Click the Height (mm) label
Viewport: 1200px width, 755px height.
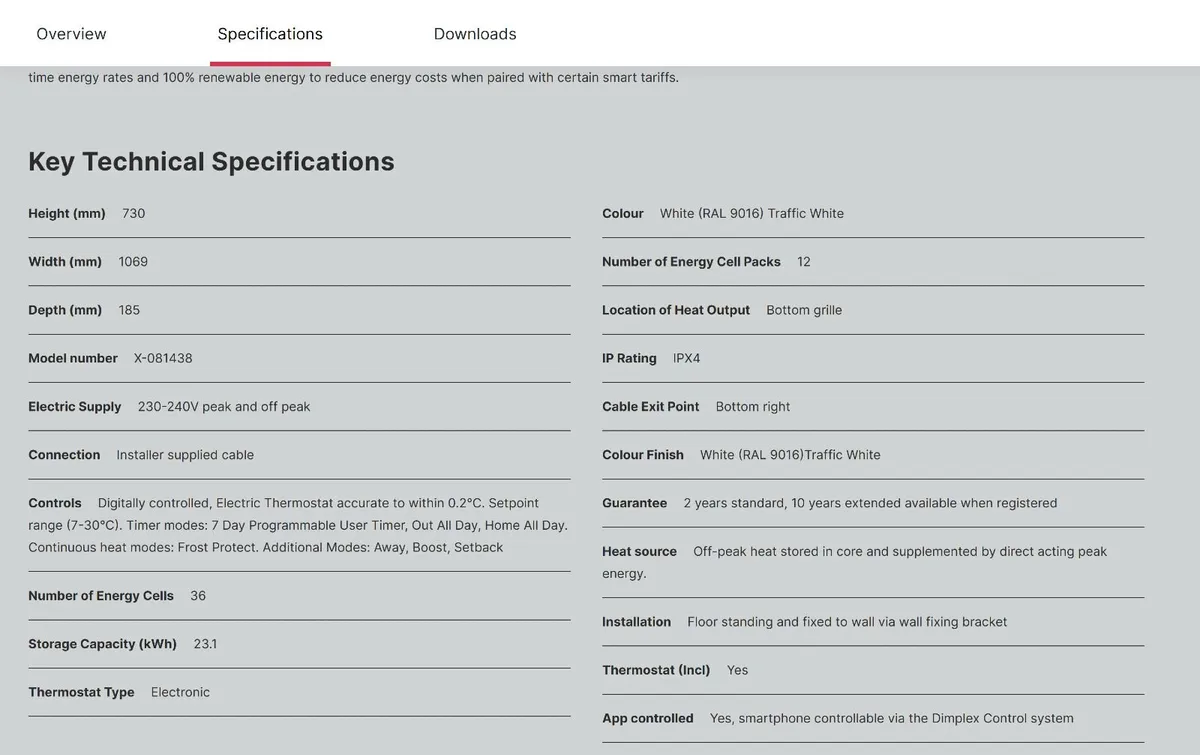pos(67,213)
